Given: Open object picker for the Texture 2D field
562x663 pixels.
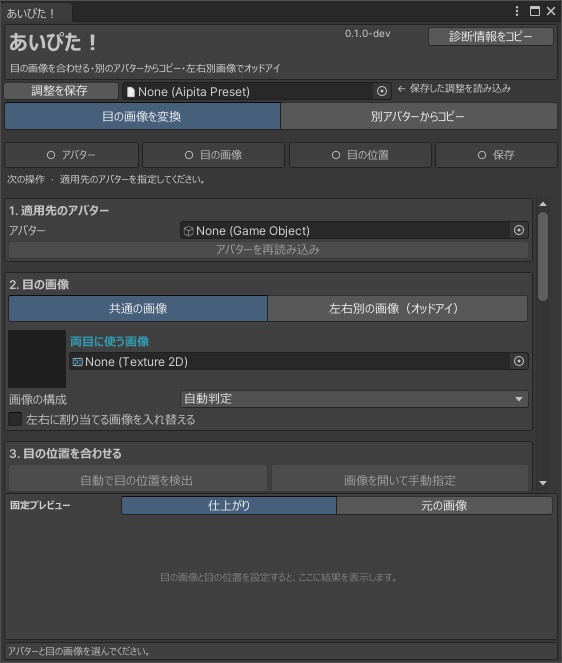Looking at the screenshot, I should click(519, 361).
